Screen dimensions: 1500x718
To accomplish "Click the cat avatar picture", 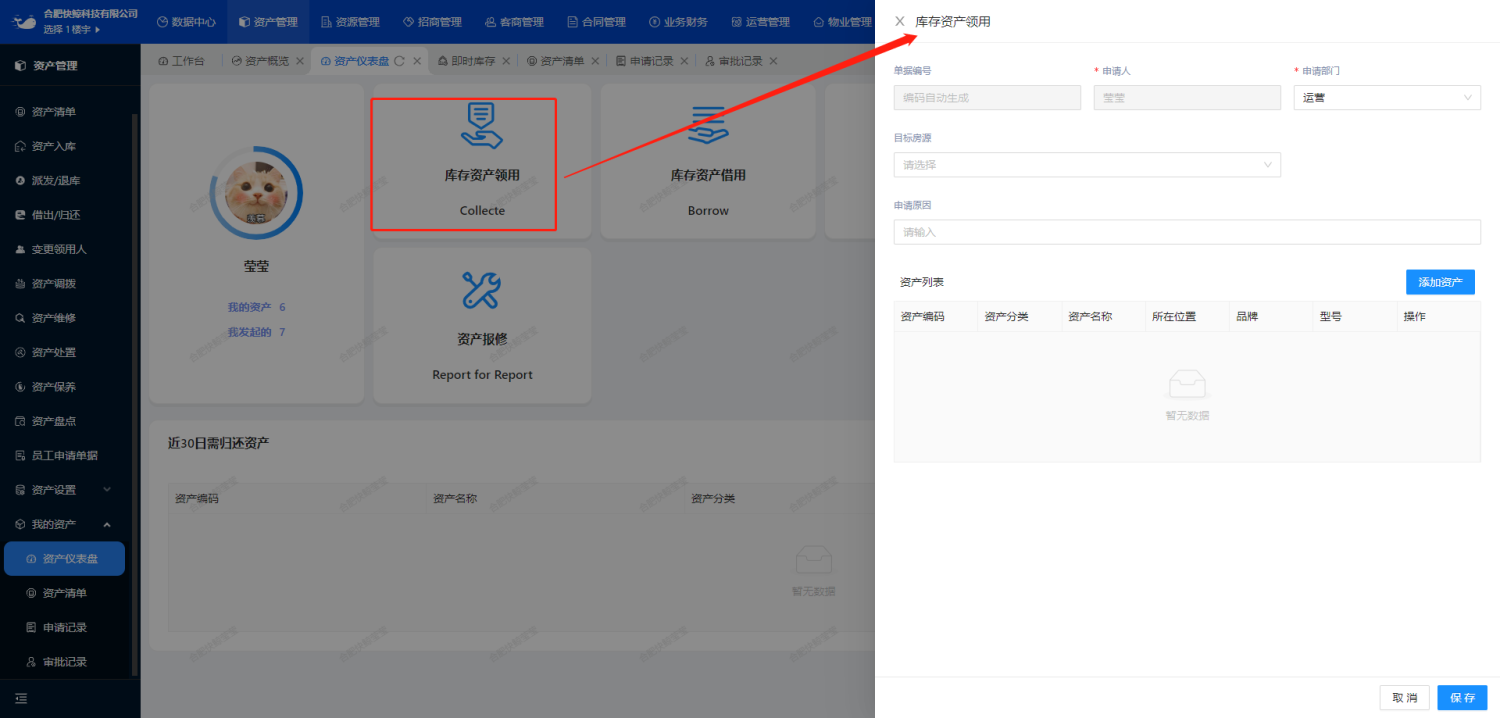I will point(256,193).
